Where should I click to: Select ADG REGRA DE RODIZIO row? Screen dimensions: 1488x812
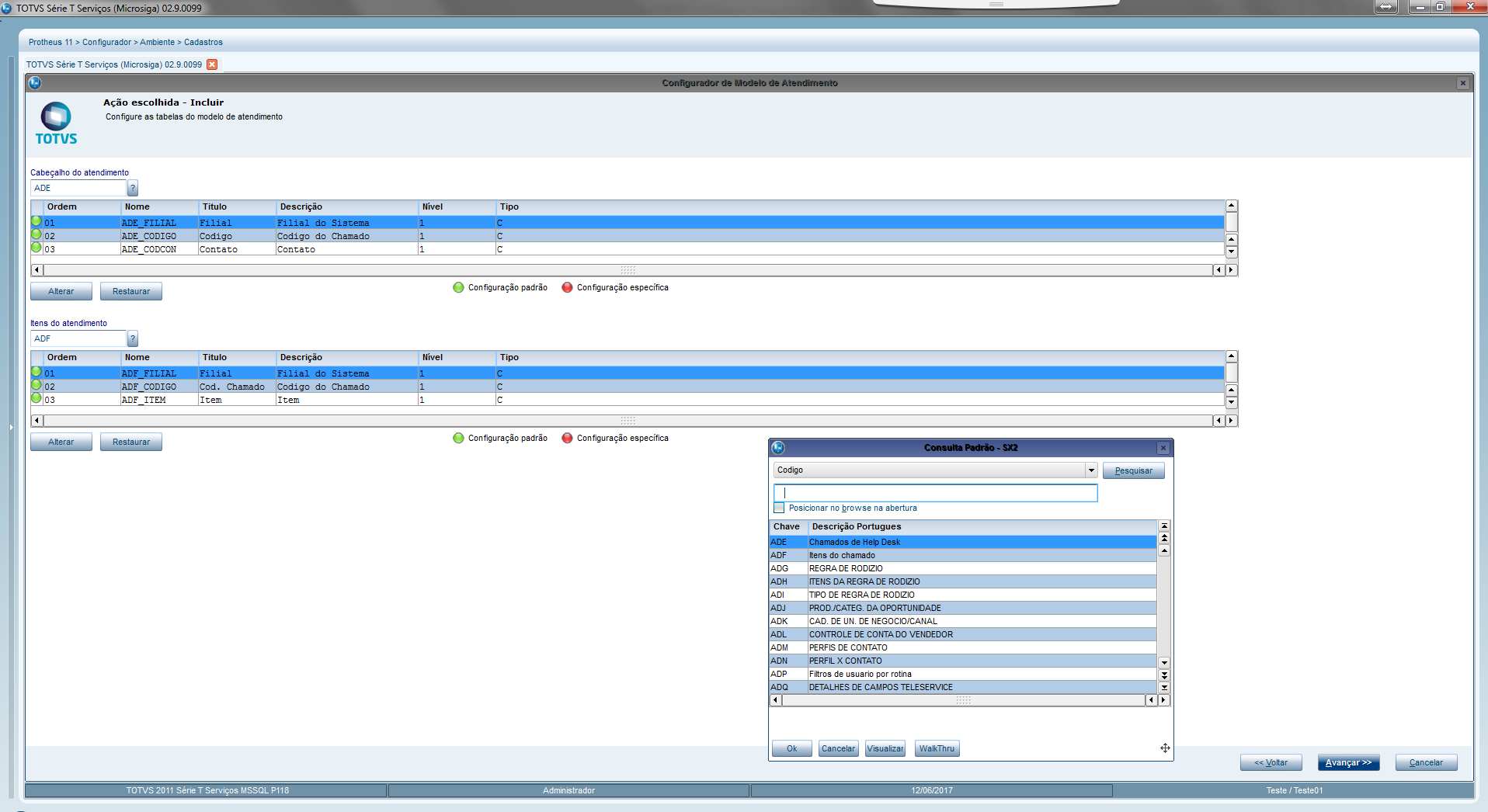click(x=963, y=568)
